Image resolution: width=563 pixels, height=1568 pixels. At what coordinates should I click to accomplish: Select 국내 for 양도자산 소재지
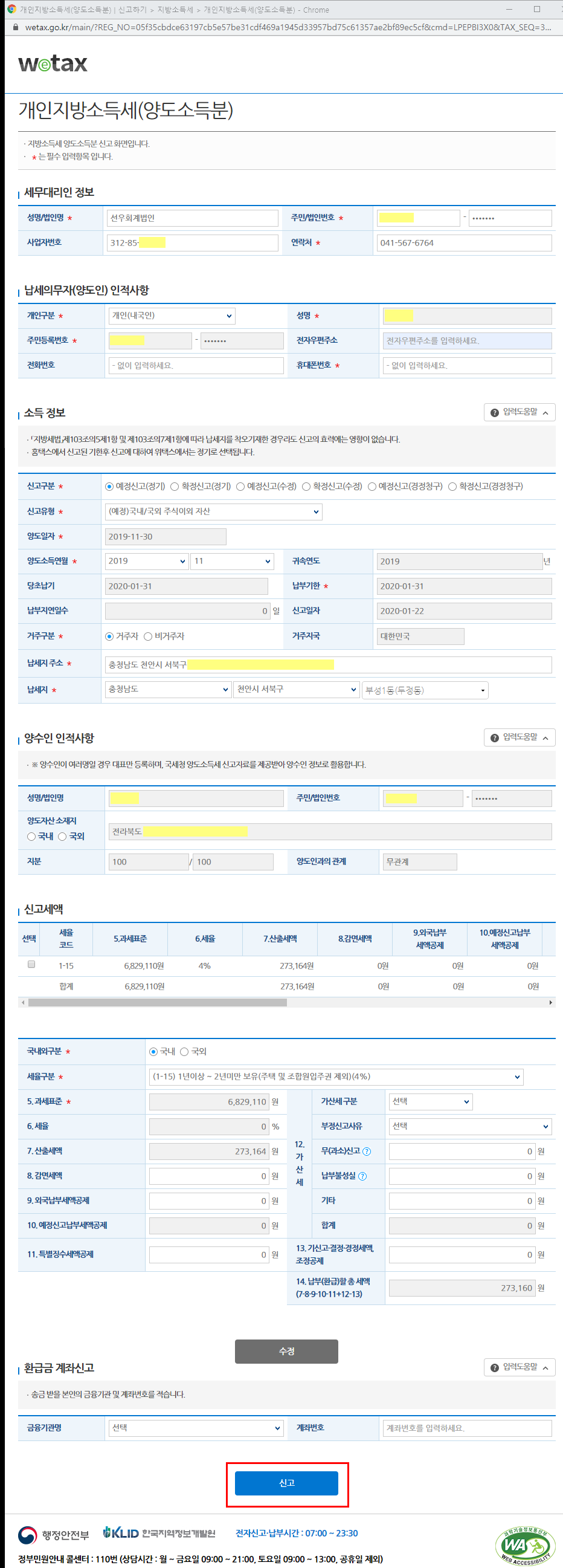coord(31,837)
